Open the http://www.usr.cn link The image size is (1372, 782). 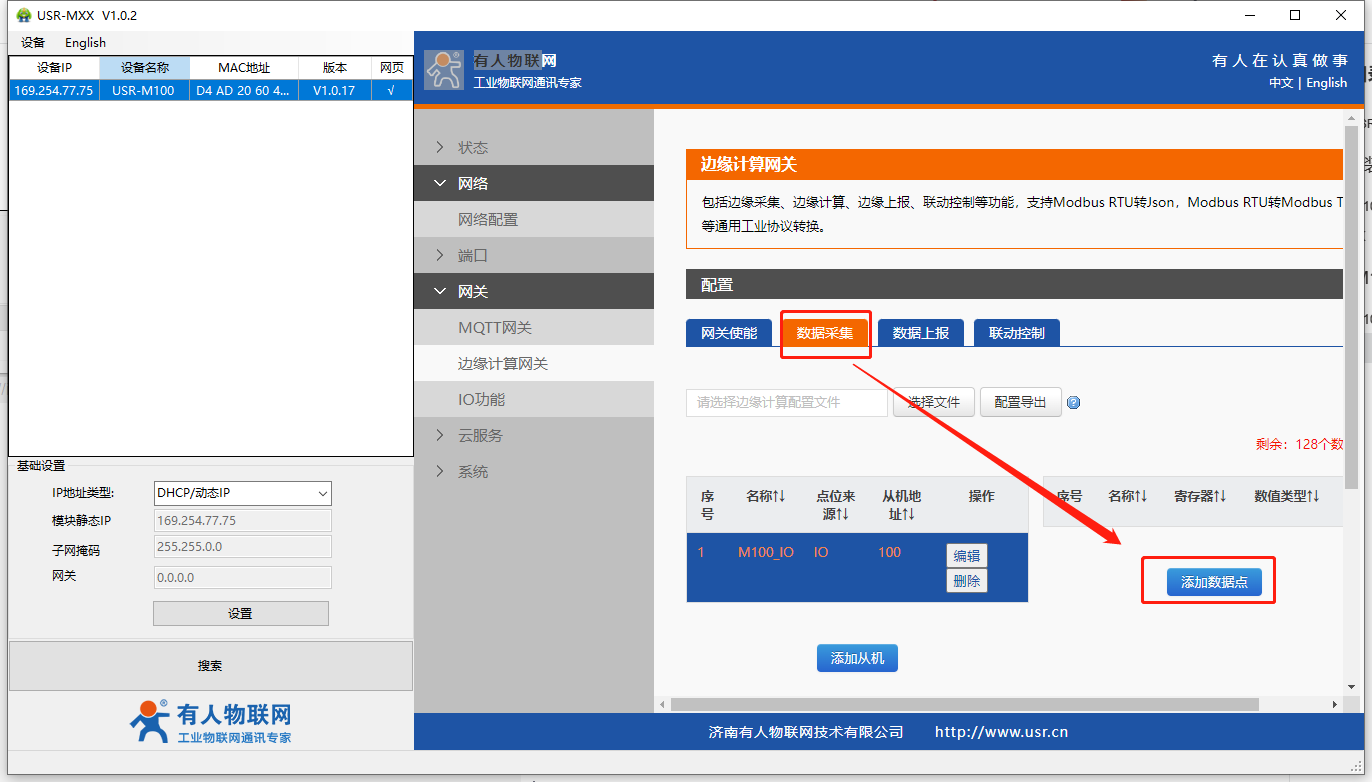pyautogui.click(x=1001, y=732)
